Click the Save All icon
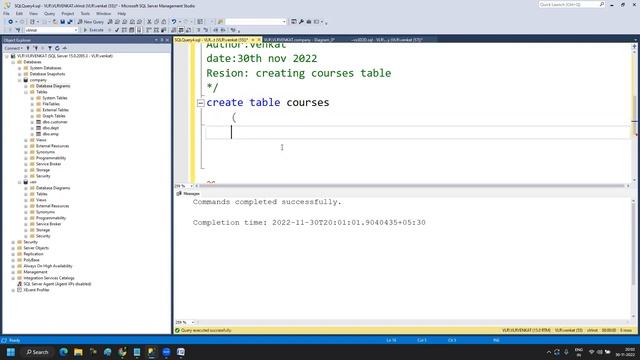640x360 pixels. (70, 22)
